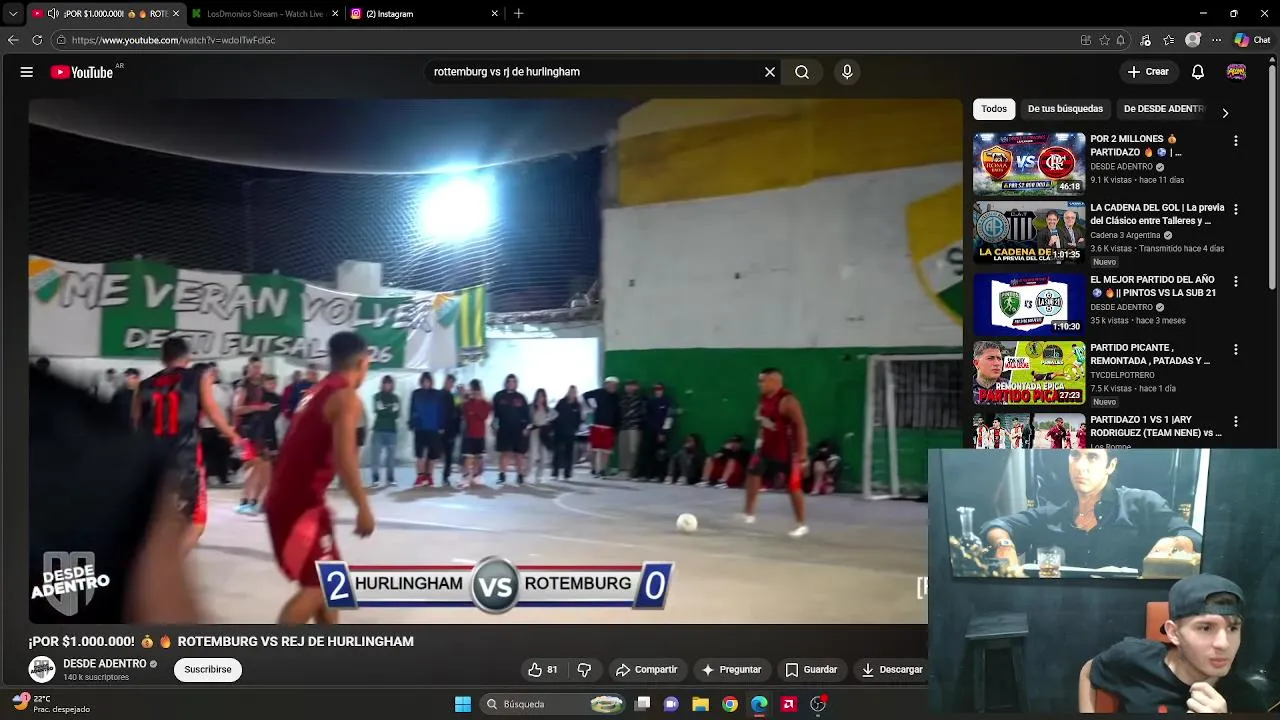The height and width of the screenshot is (720, 1280).
Task: Select the De tus búsquedas chip
Action: coord(1065,109)
